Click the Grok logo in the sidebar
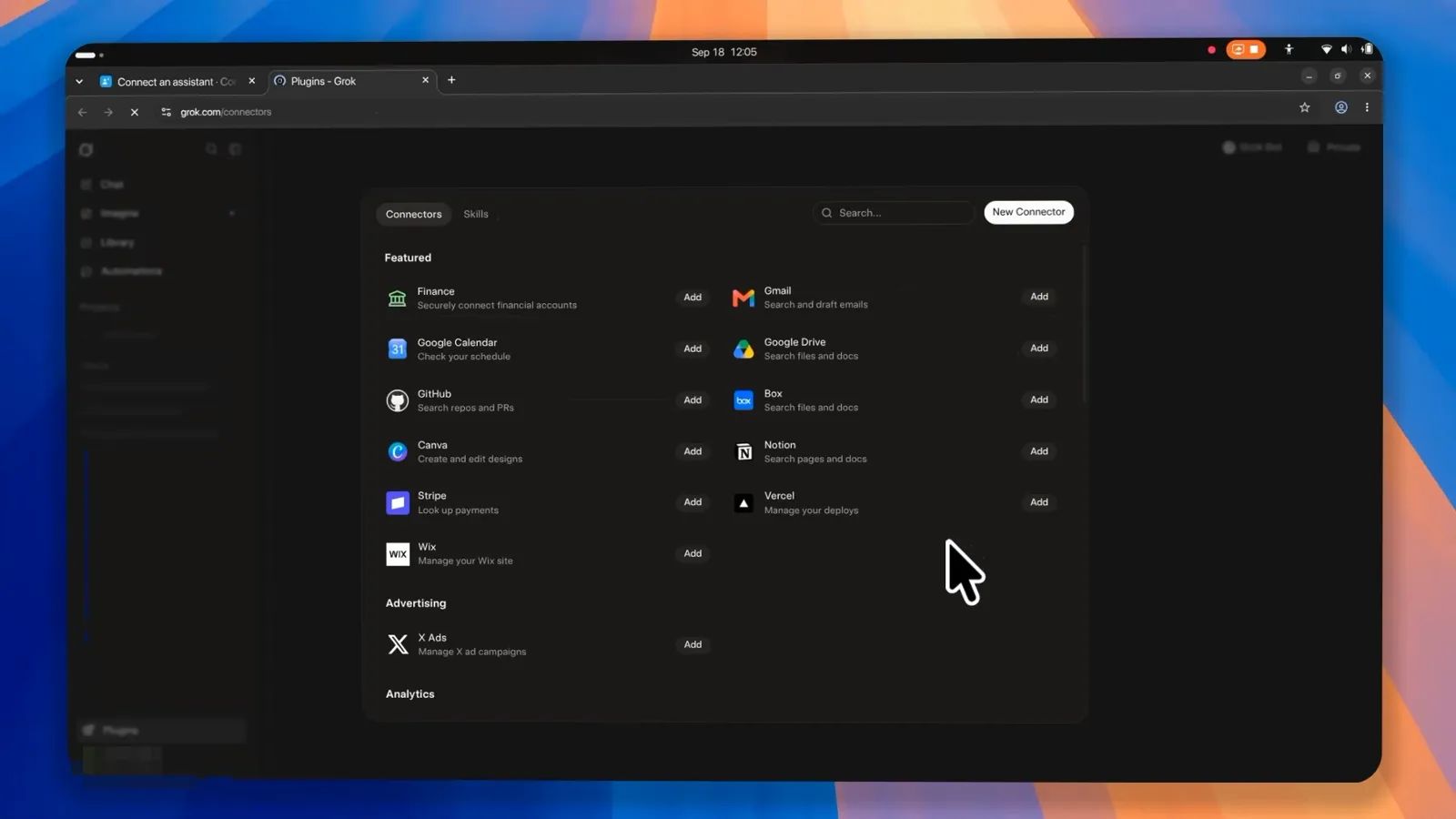 tap(86, 150)
